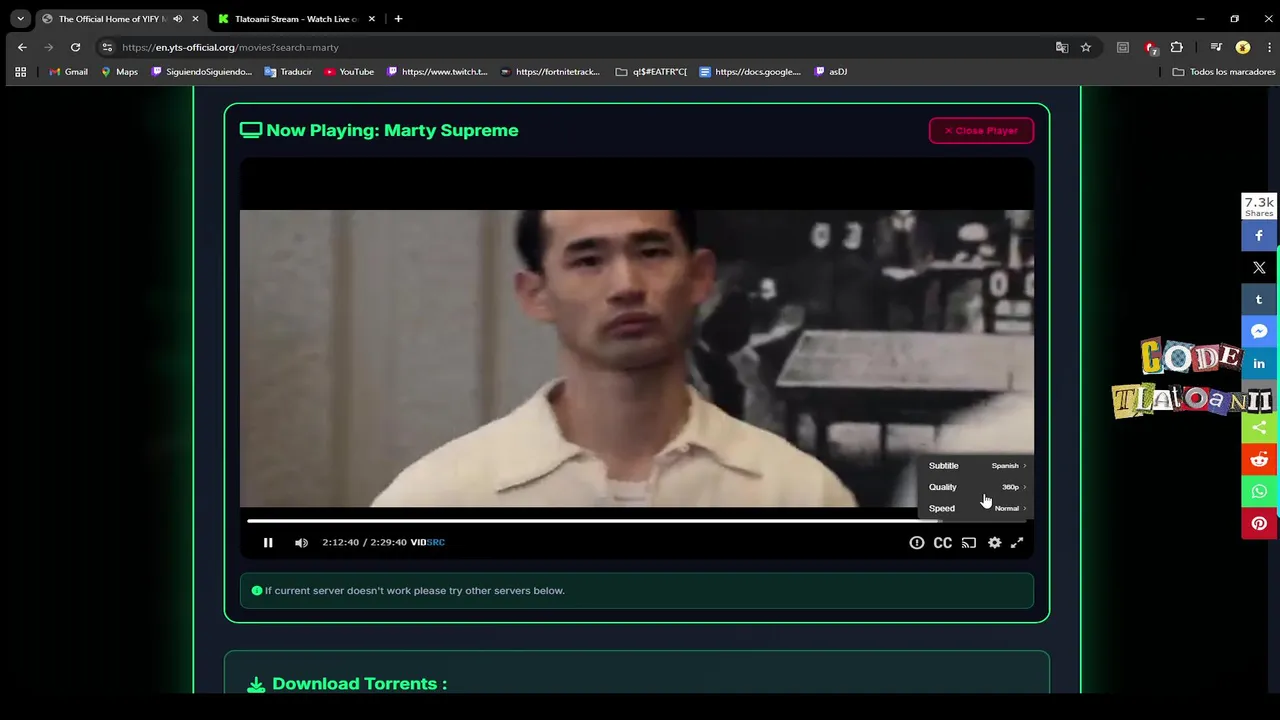Click the green ShareThis icon
1280x720 pixels.
point(1259,428)
